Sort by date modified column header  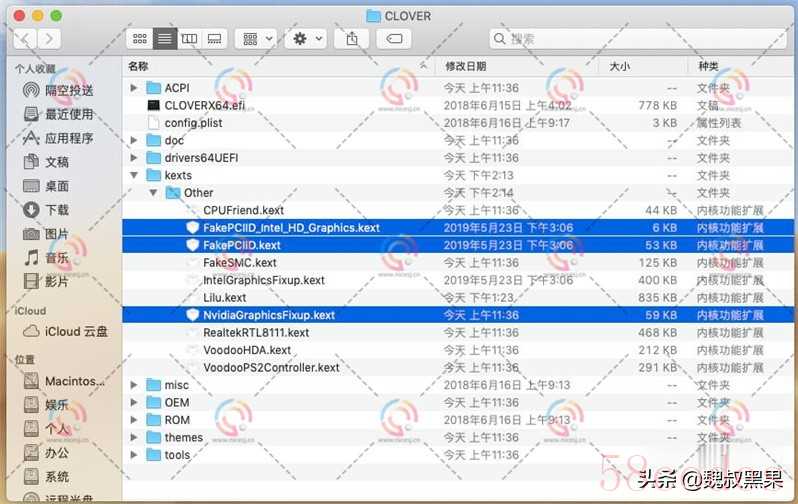pyautogui.click(x=466, y=66)
